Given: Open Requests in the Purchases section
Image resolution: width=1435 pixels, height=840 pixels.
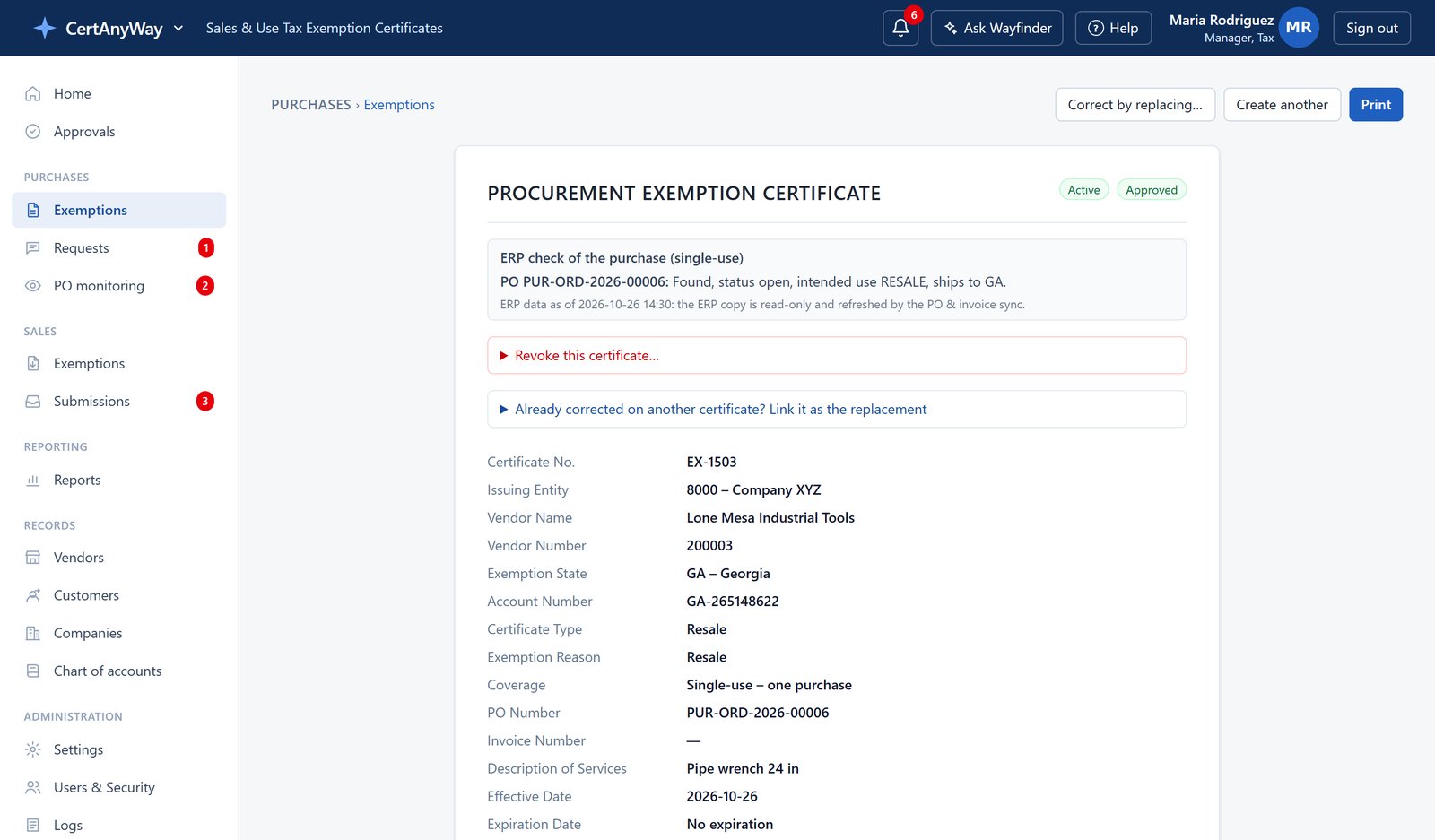Looking at the screenshot, I should tap(119, 247).
